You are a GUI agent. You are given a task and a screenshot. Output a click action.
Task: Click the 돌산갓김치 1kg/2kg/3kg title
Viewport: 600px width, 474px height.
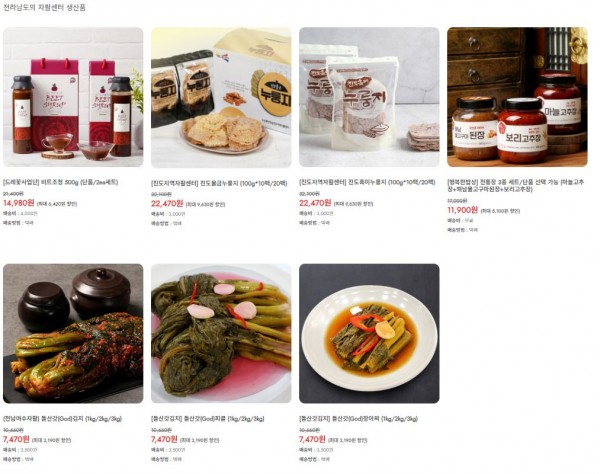(62, 419)
